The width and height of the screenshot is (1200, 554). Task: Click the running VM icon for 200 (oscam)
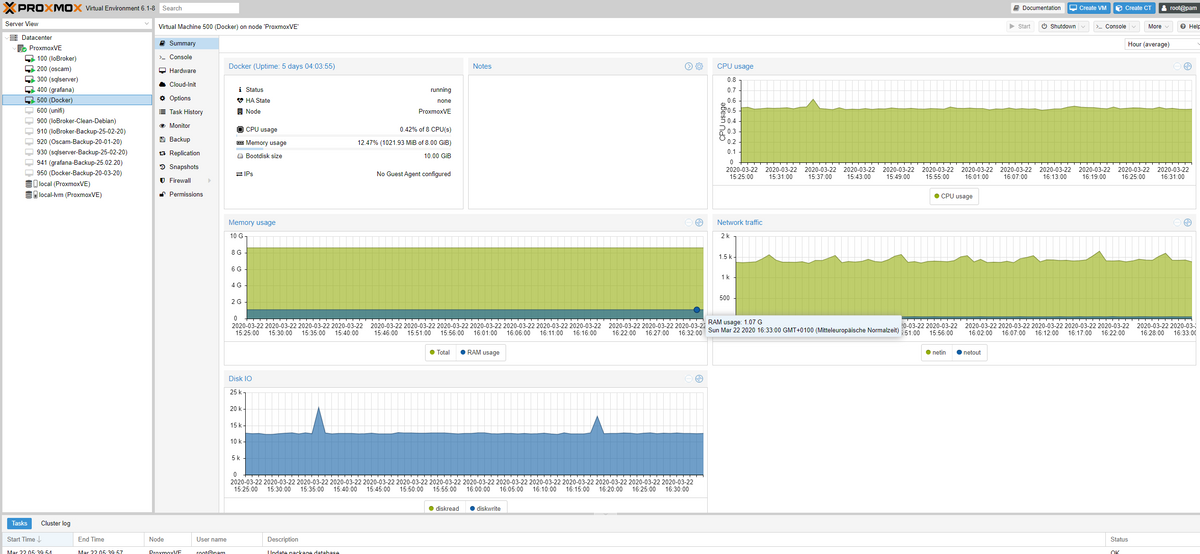click(29, 68)
